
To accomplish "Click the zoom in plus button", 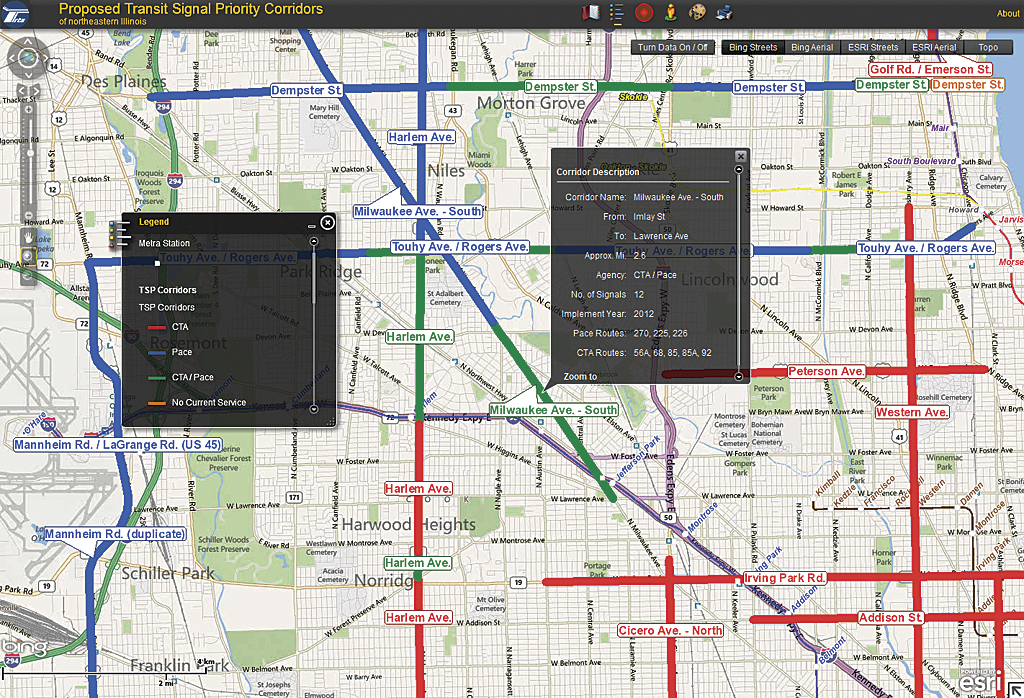I will pos(29,110).
